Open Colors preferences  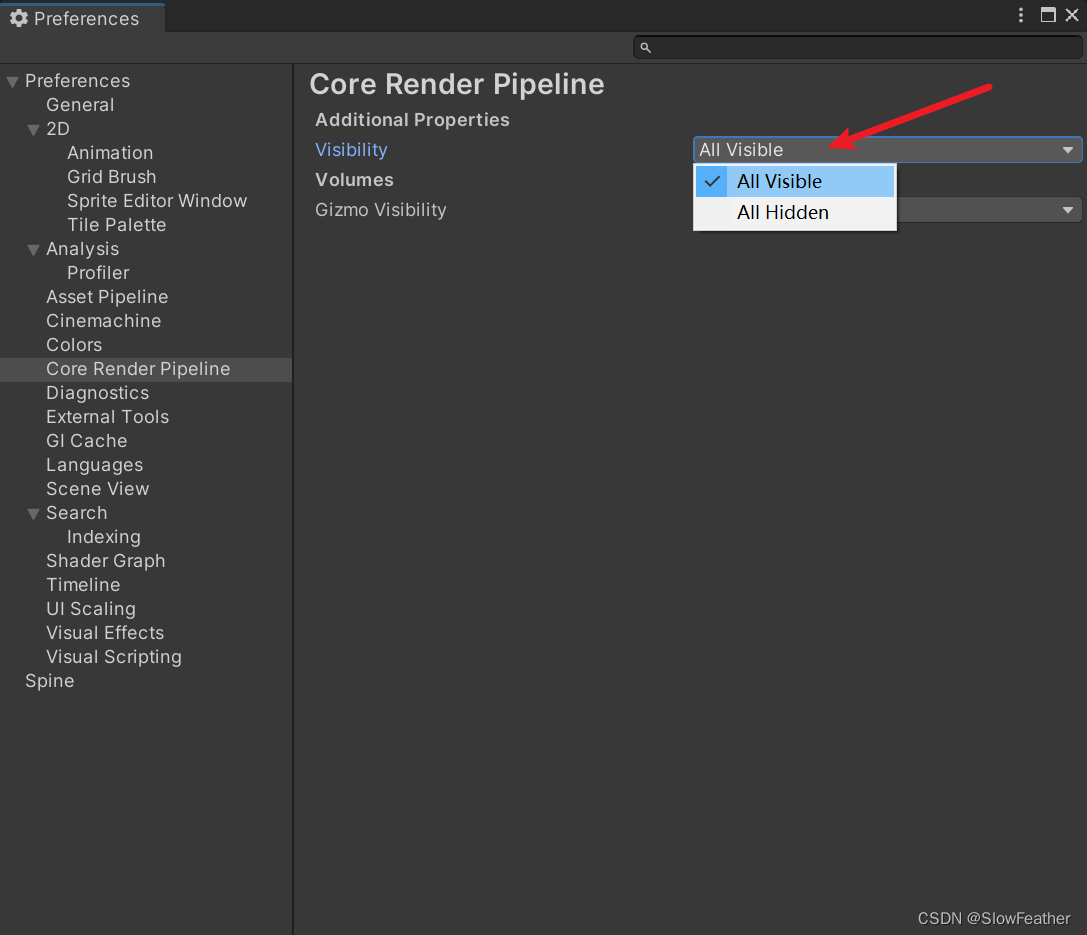73,344
